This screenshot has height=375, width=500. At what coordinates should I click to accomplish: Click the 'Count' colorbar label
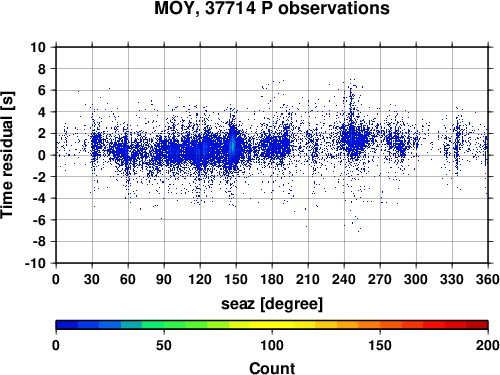(x=272, y=368)
